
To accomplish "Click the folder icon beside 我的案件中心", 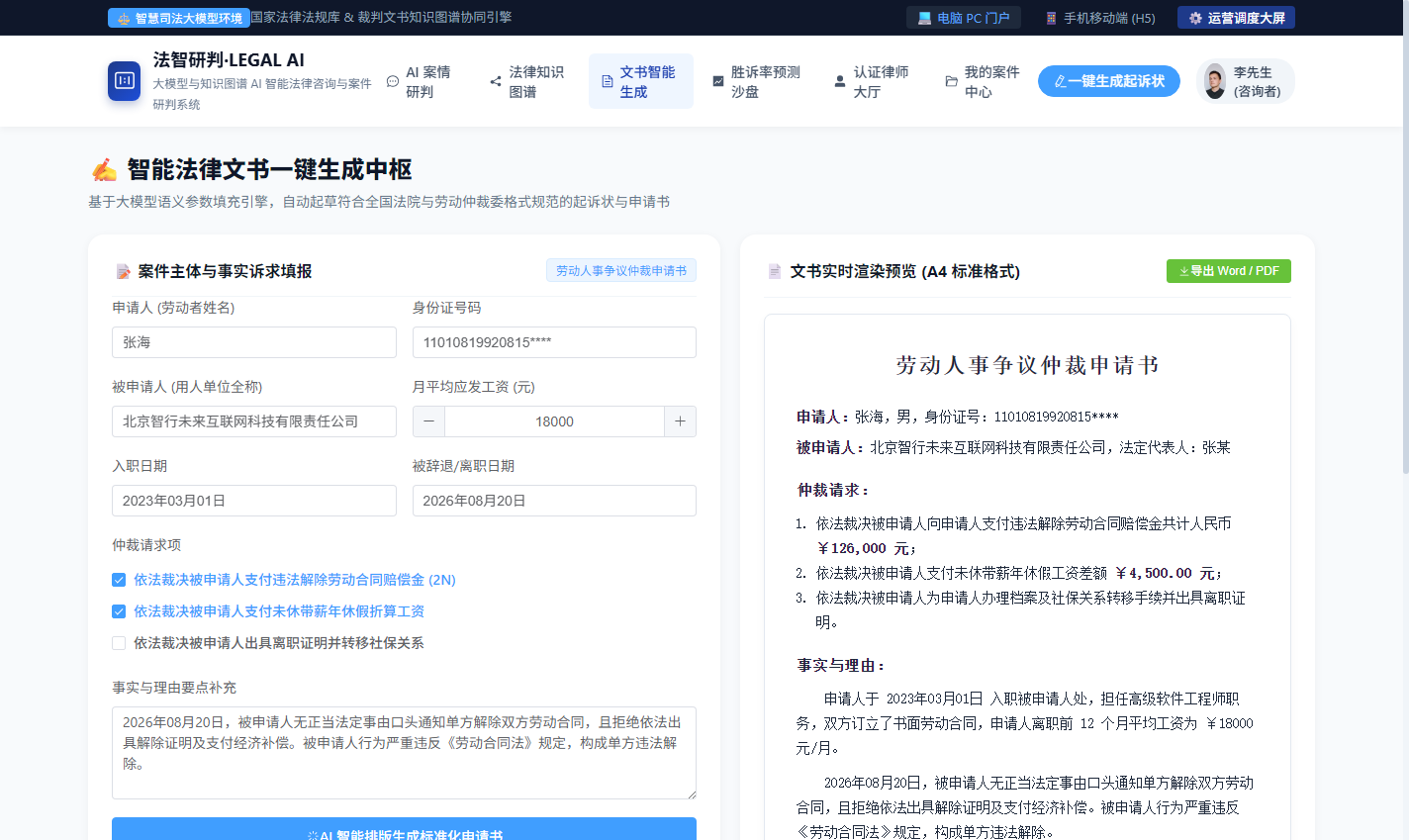I will (x=951, y=81).
